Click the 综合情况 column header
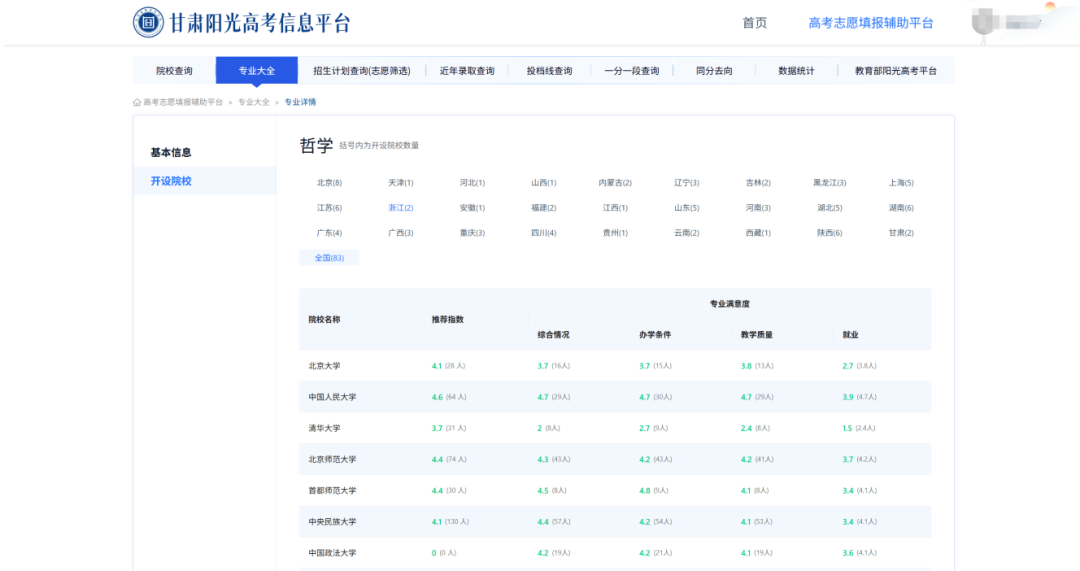Image resolution: width=1080 pixels, height=571 pixels. point(553,335)
